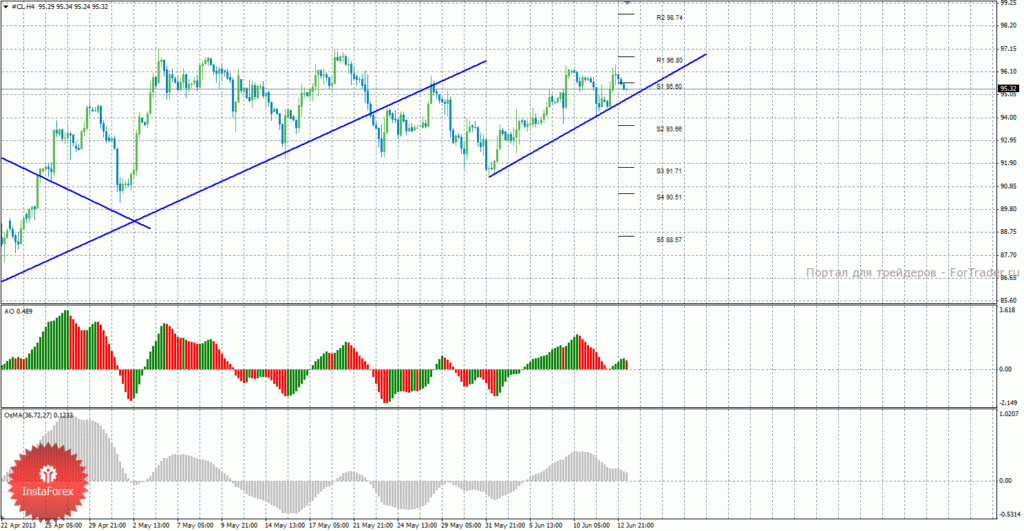
Task: Click the OsMA(36,72,27) indicator label
Action: tap(39, 415)
